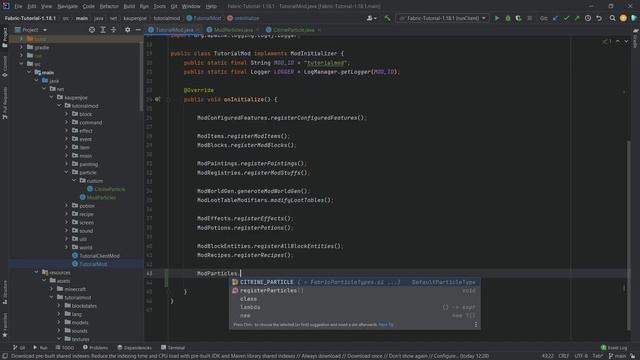Screen dimensions: 640x360
Task: Select CitrineParticle class in project tree
Action: tap(106, 189)
